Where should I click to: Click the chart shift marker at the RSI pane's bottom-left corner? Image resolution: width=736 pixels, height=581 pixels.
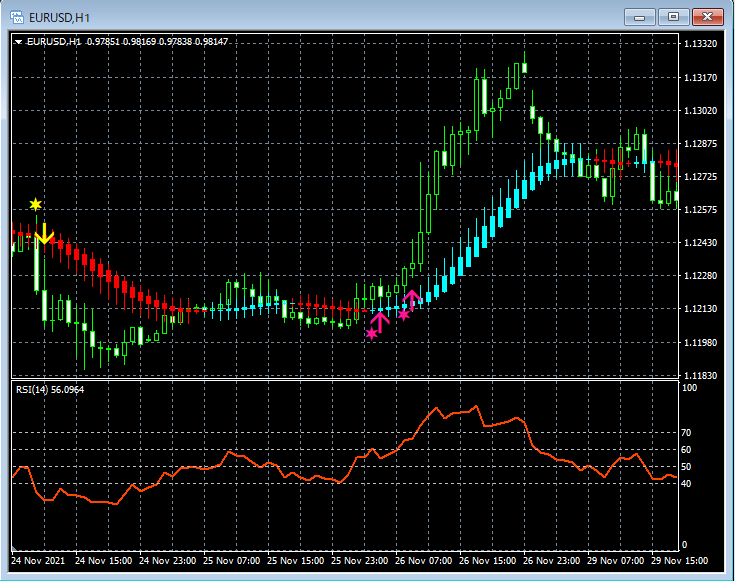pyautogui.click(x=15, y=548)
